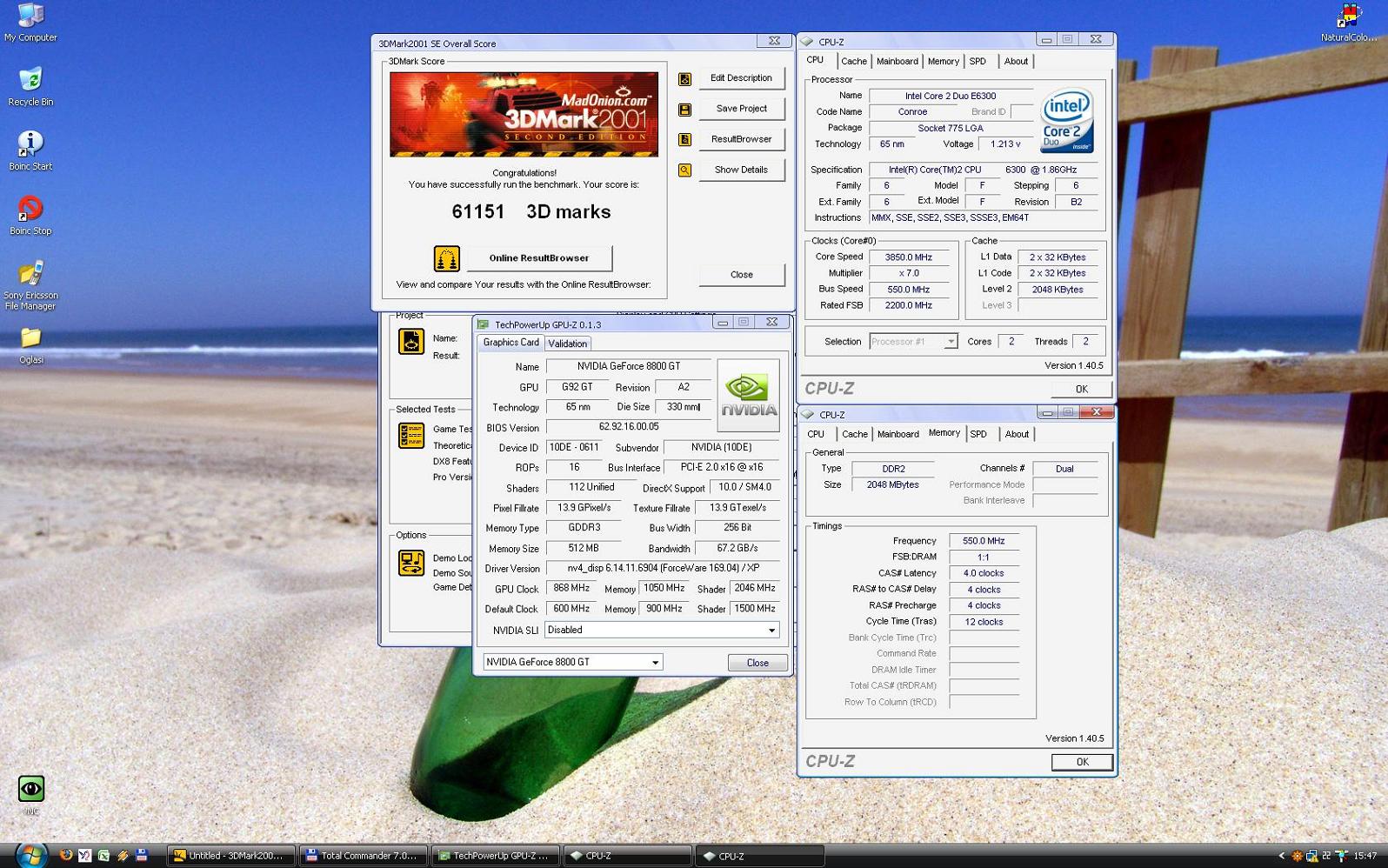The height and width of the screenshot is (868, 1388).
Task: Open SPD tab in lower CPU-Z window
Action: tap(978, 435)
